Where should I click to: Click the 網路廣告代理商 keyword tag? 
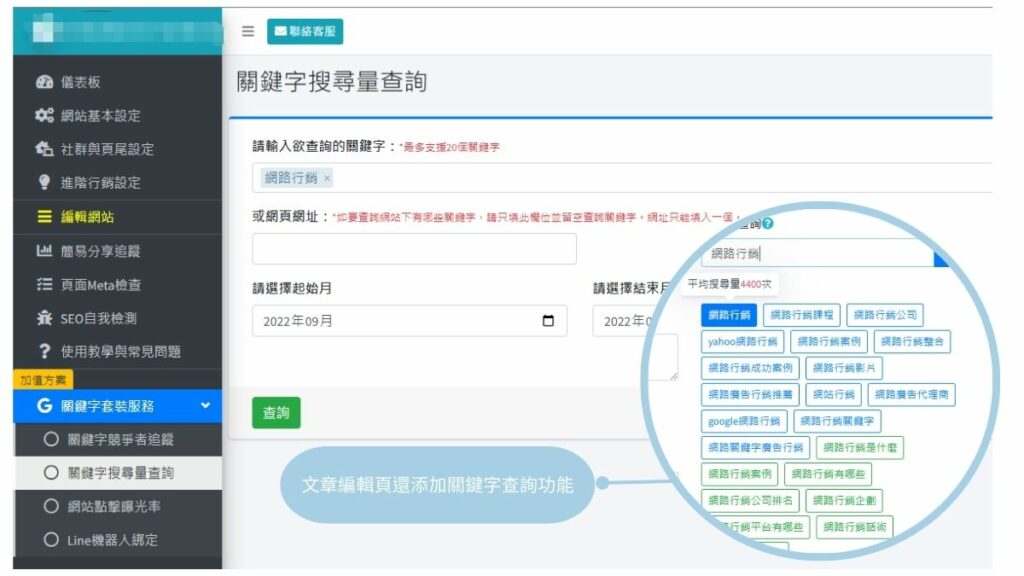coord(911,394)
